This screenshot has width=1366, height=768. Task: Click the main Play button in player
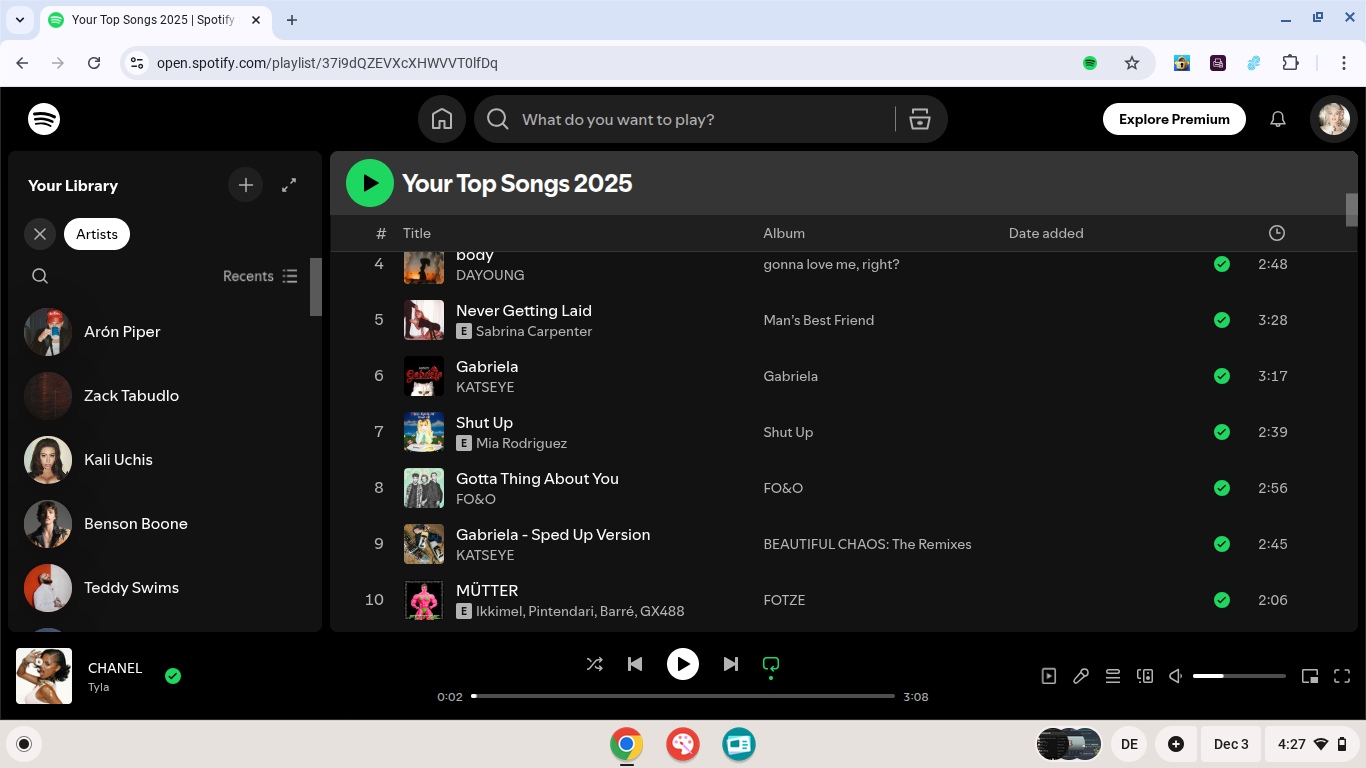point(683,664)
